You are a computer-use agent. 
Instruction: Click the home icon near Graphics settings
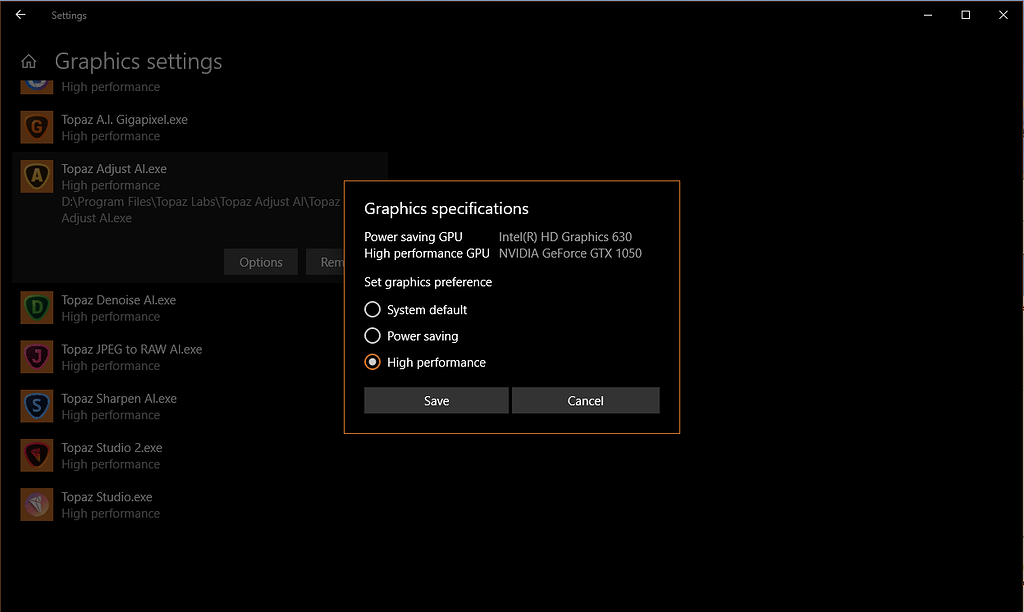coord(29,61)
